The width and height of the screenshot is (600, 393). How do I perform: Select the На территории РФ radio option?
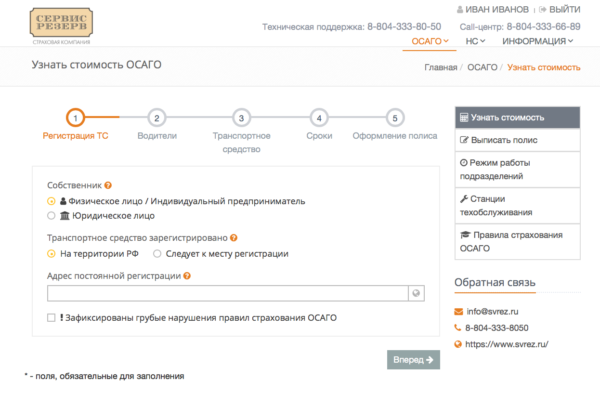[x=51, y=254]
